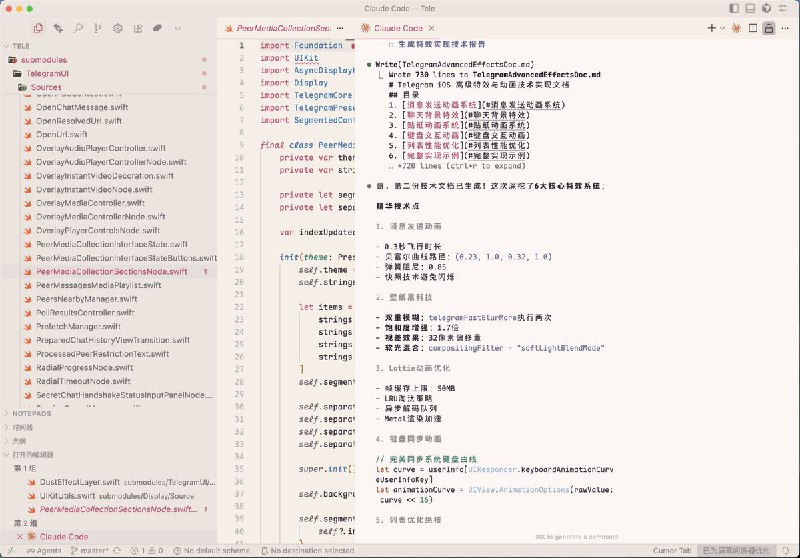This screenshot has width=800, height=558.
Task: Open PollResultsController.swift file
Action: (x=85, y=312)
